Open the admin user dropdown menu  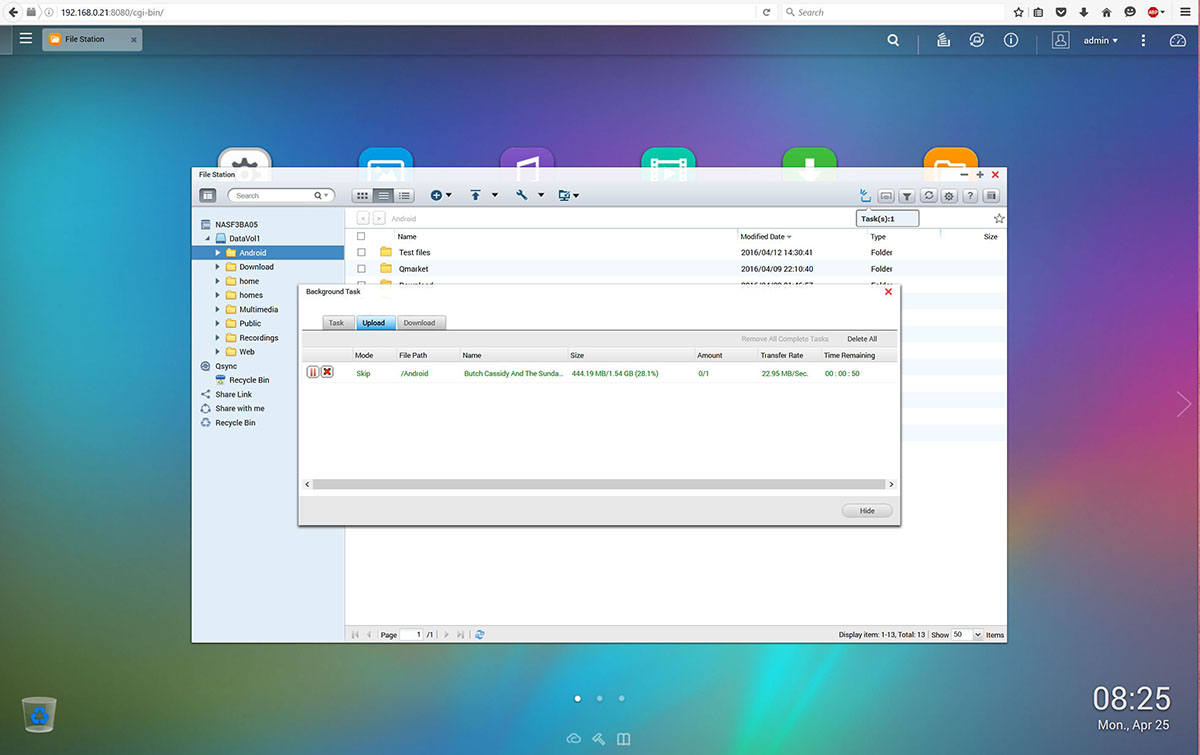1100,41
